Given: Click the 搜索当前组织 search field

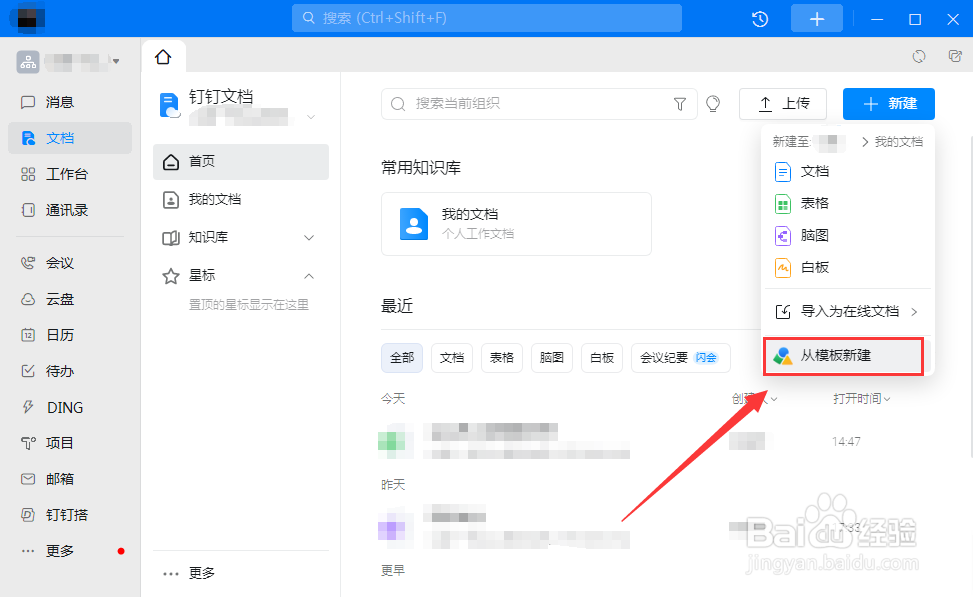Looking at the screenshot, I should pyautogui.click(x=539, y=104).
